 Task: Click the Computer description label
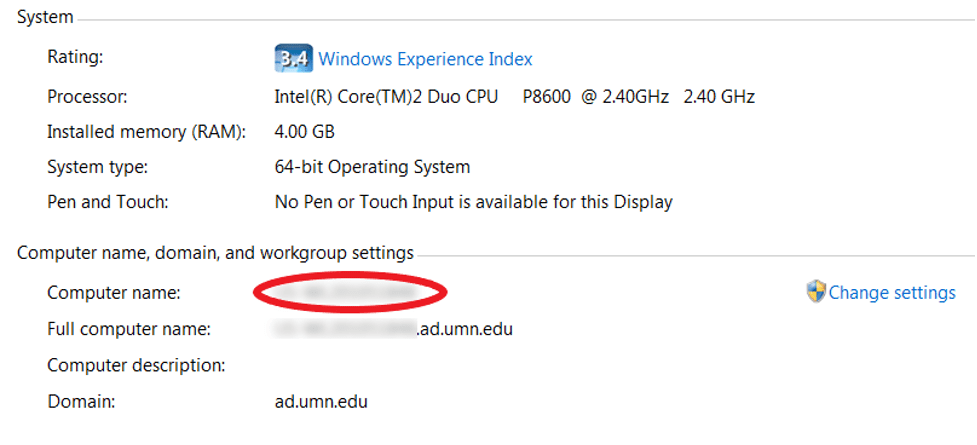click(135, 365)
